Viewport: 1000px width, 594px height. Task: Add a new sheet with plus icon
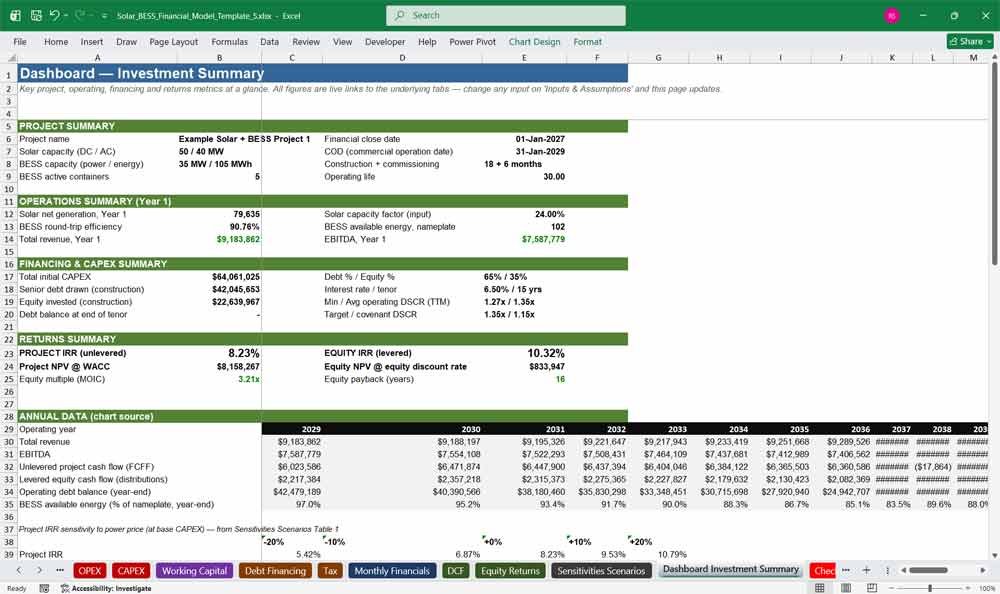pos(866,570)
